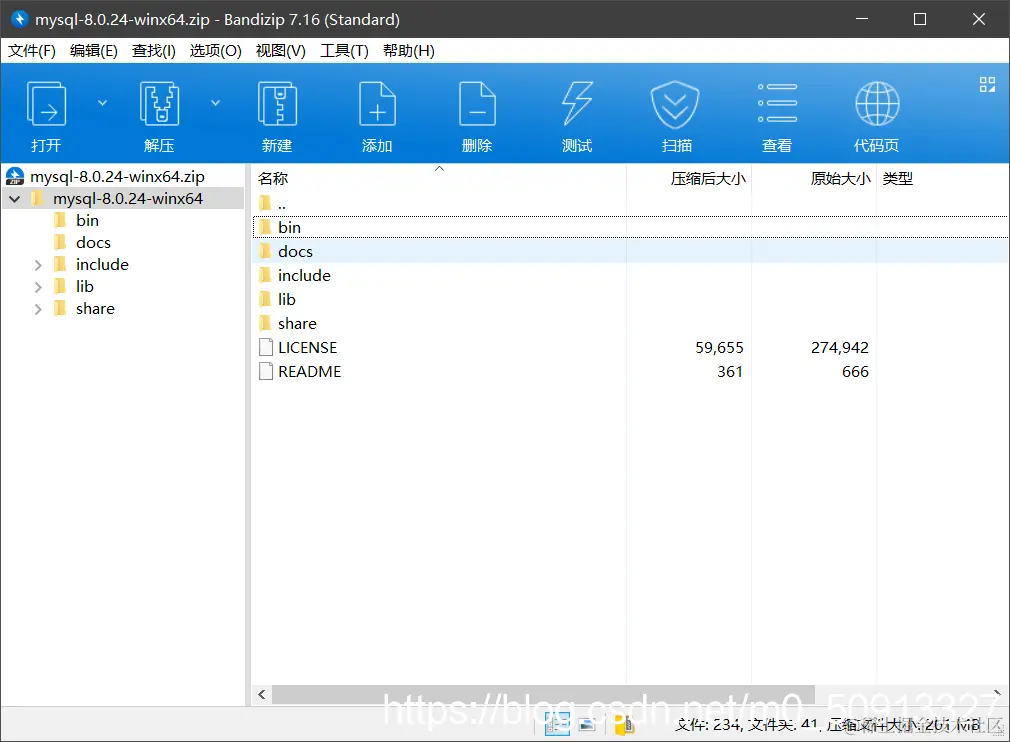Click the Open (打开) toolbar icon
Image resolution: width=1010 pixels, height=742 pixels.
(46, 104)
